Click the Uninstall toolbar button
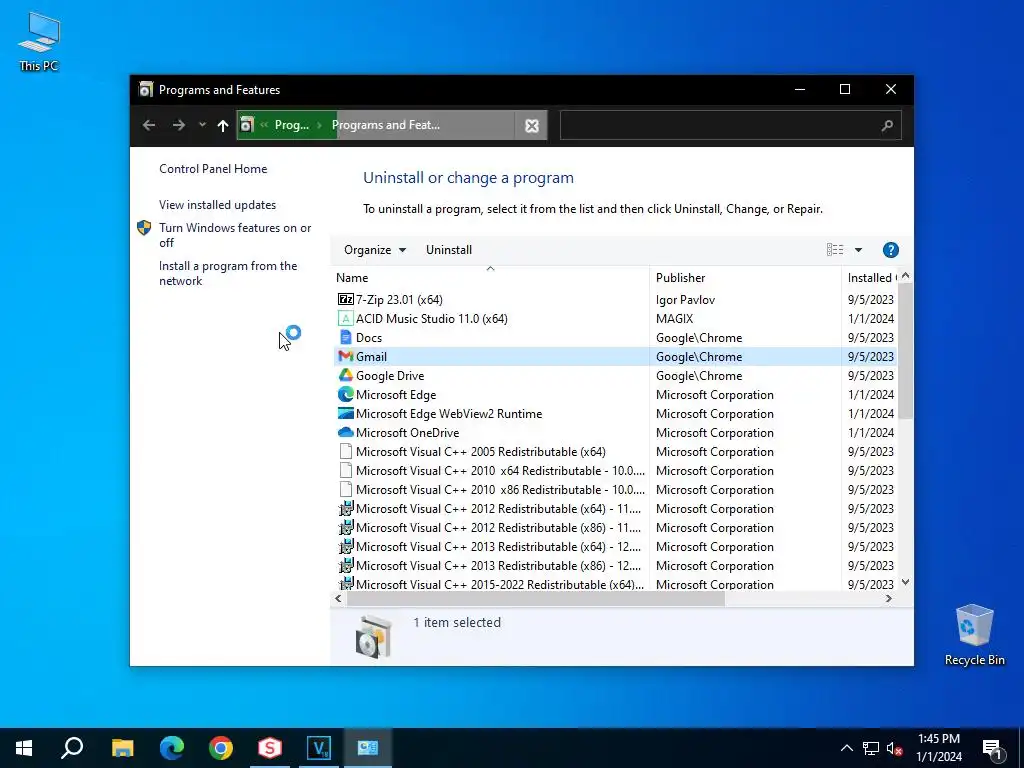Viewport: 1024px width, 768px height. [x=449, y=250]
